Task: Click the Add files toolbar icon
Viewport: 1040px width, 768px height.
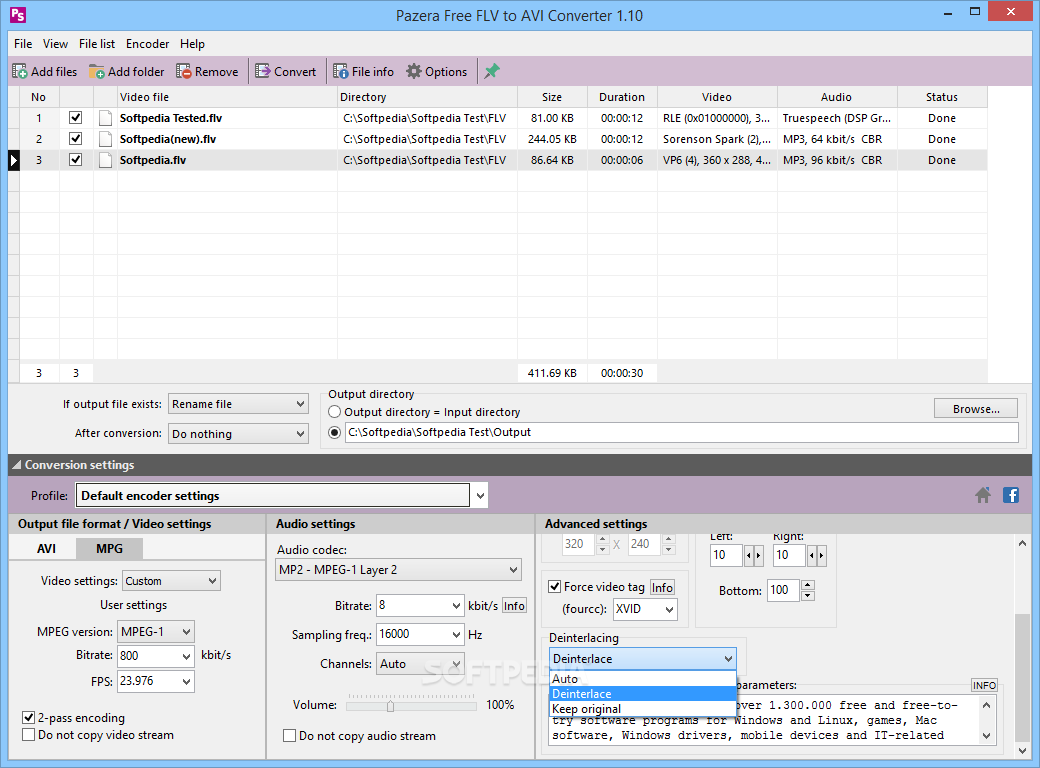Action: click(20, 72)
